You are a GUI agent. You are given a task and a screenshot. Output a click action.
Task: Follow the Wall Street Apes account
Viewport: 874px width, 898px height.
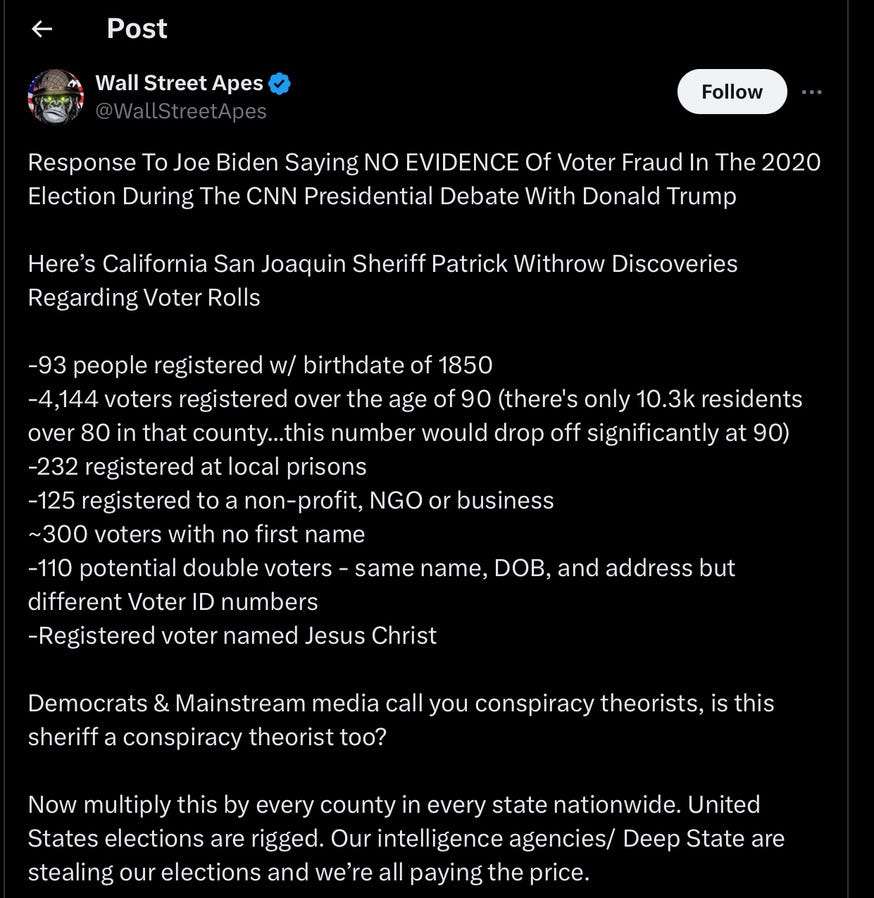(731, 92)
